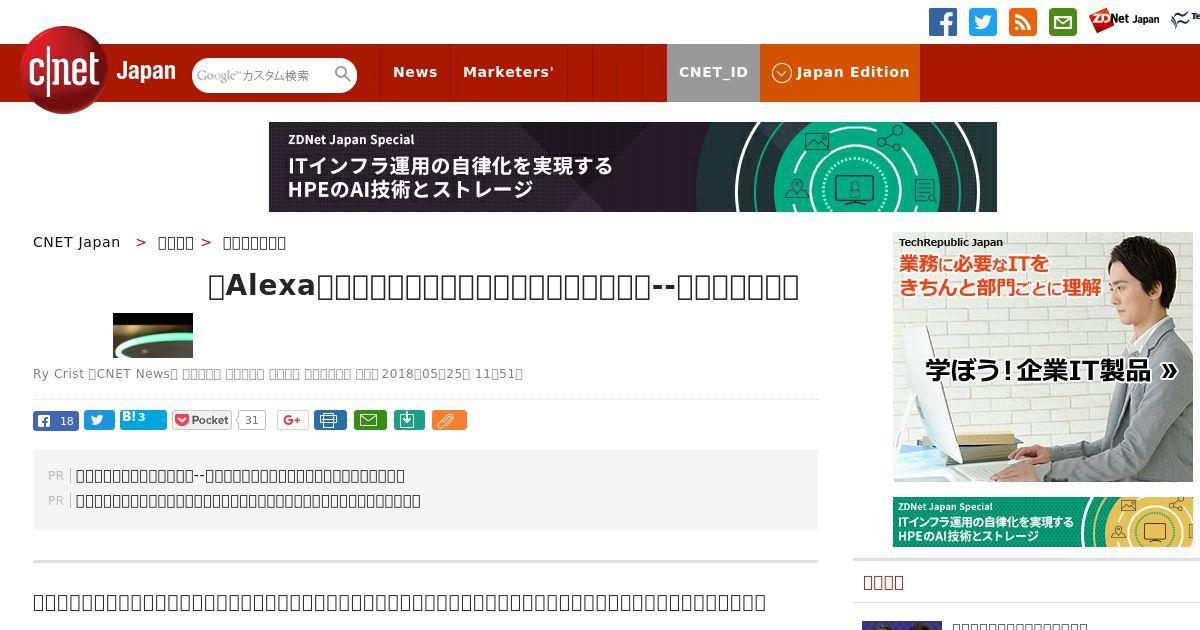Open the News menu

click(x=415, y=72)
